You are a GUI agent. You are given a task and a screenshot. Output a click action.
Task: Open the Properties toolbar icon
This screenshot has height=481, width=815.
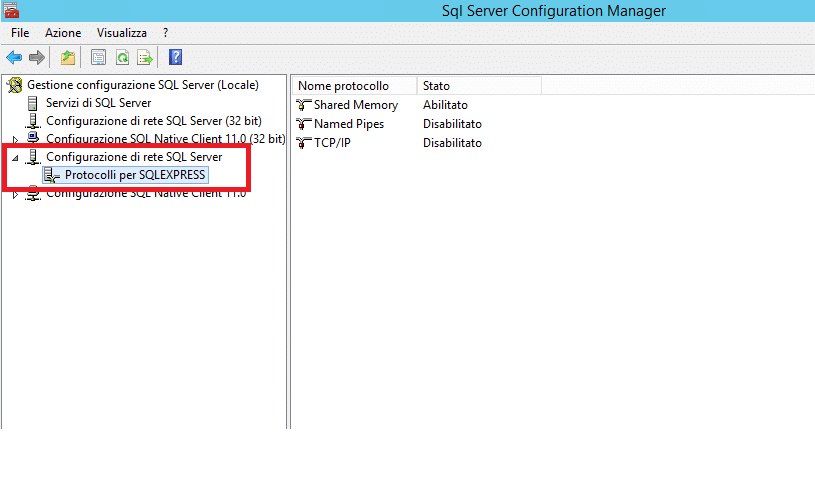pyautogui.click(x=98, y=57)
